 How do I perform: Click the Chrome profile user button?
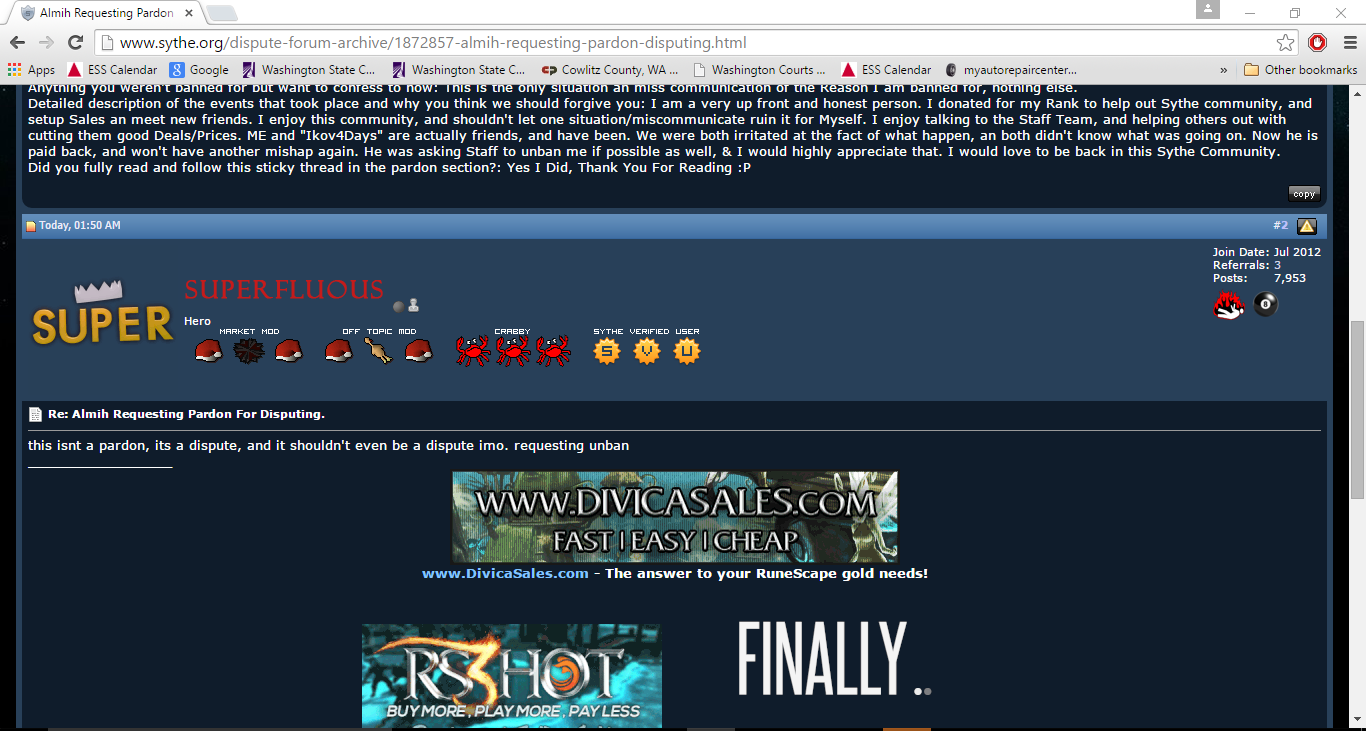point(1208,9)
